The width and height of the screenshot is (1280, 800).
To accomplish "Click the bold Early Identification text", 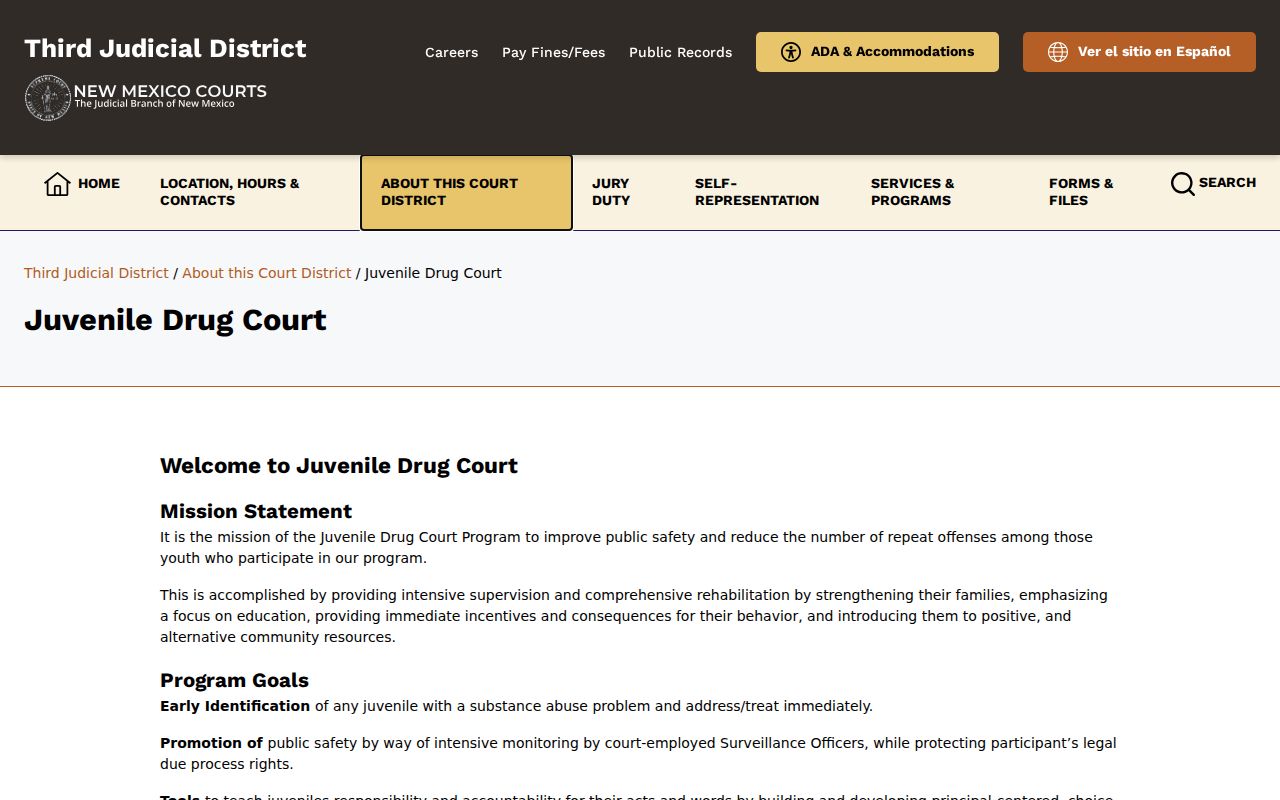I will point(235,706).
